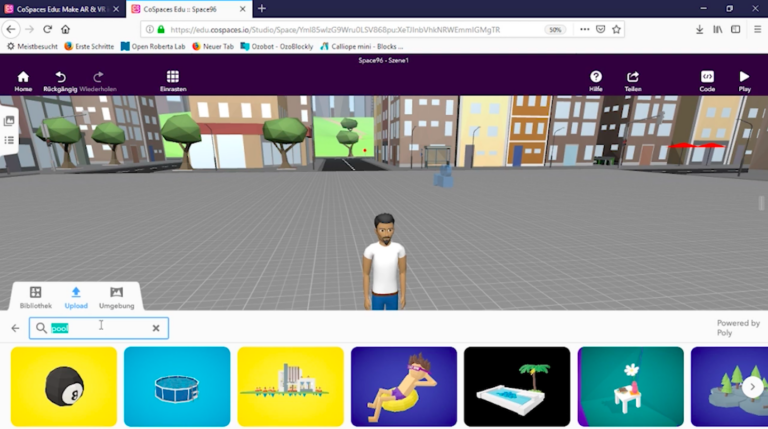Open the browser library icon
The width and height of the screenshot is (768, 429).
(x=718, y=29)
